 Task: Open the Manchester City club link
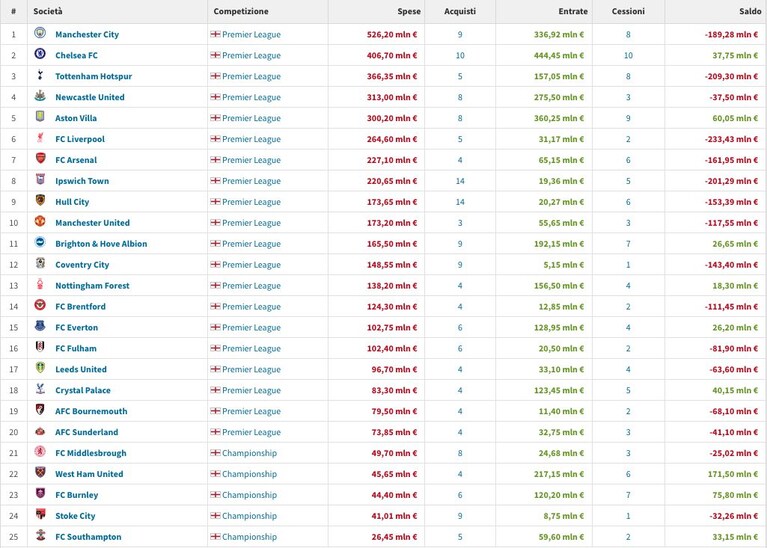[87, 34]
